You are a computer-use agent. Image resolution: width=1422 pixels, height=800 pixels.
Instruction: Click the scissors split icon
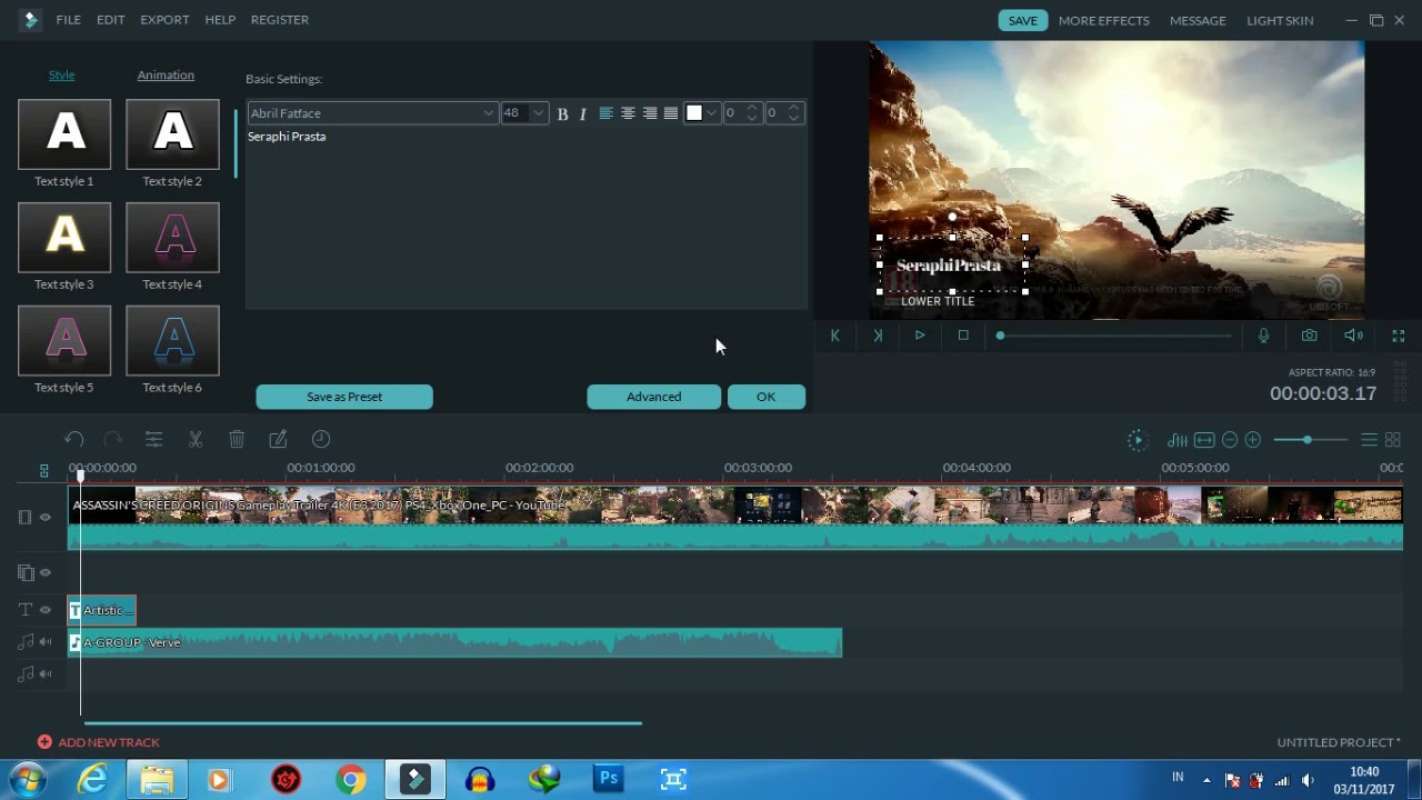click(195, 440)
